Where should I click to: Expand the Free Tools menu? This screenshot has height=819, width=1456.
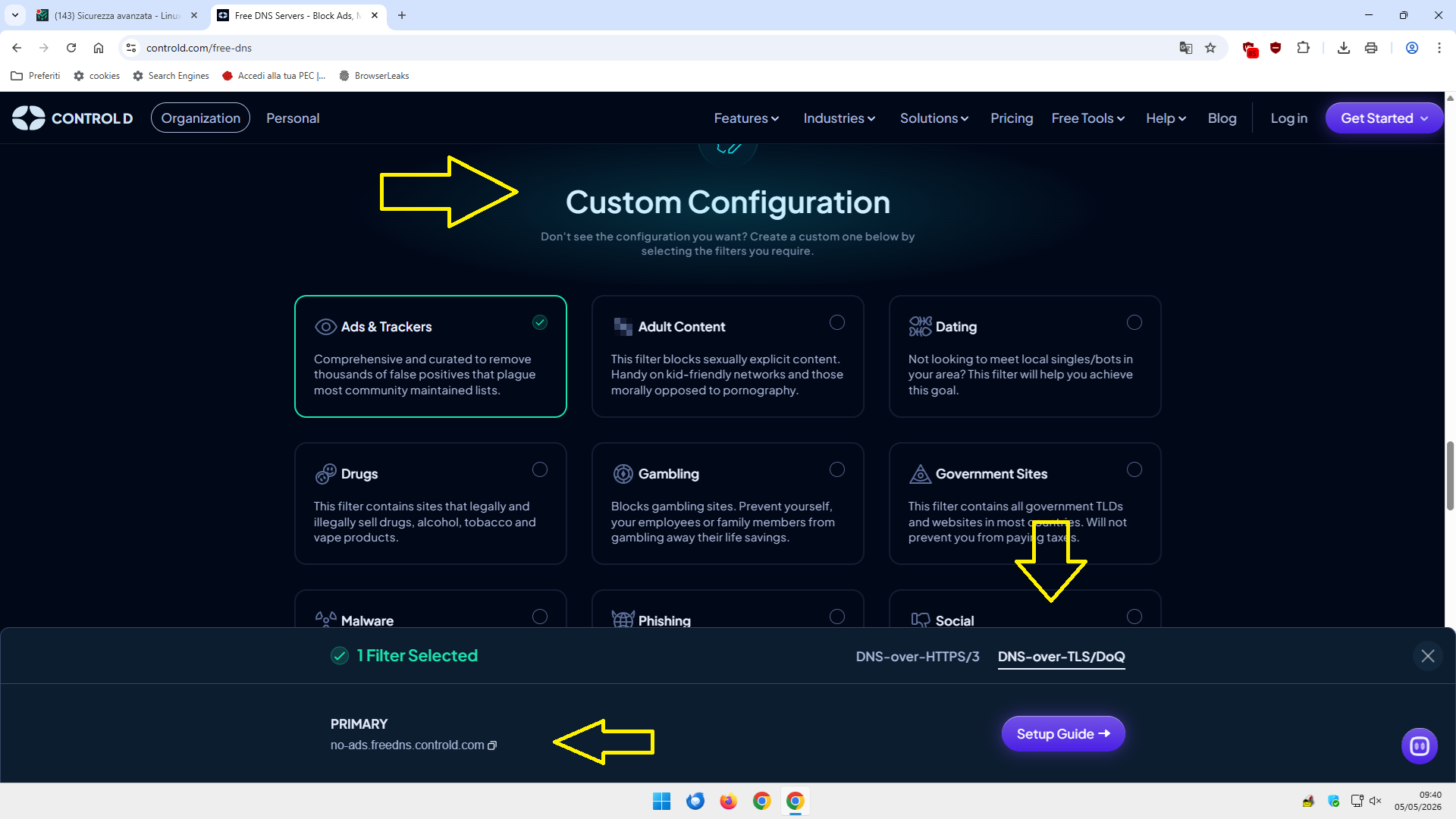click(x=1088, y=118)
